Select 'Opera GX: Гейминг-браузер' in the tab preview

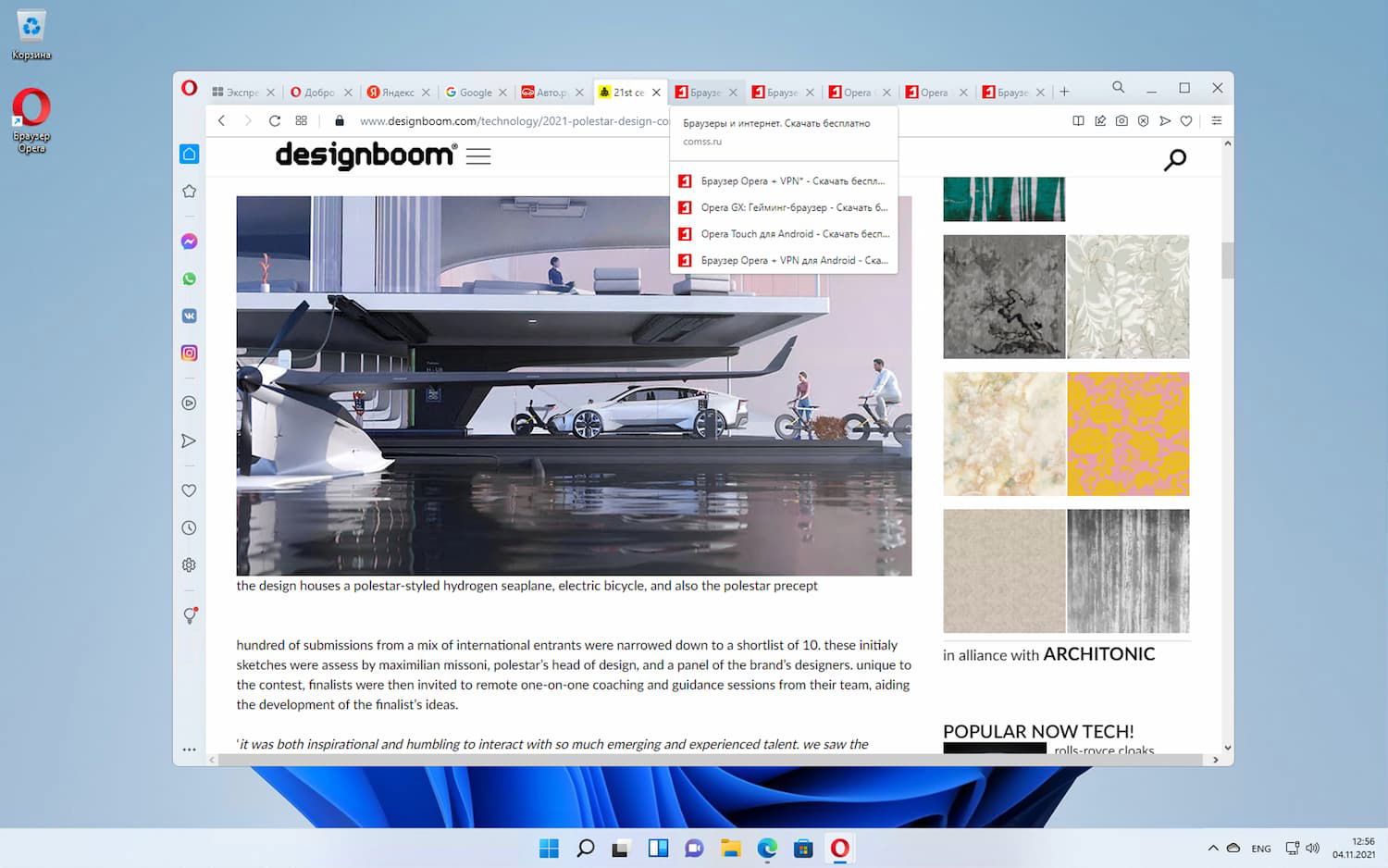783,207
